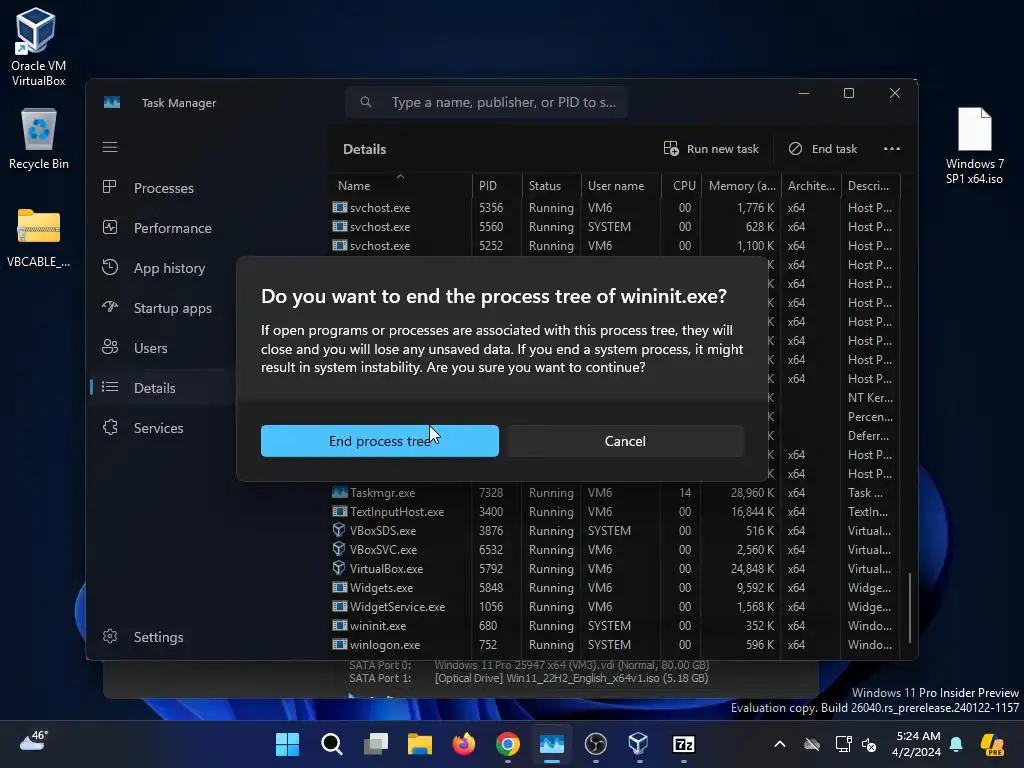Open the Services puzzle icon in sidebar
The image size is (1024, 768).
pyautogui.click(x=110, y=427)
